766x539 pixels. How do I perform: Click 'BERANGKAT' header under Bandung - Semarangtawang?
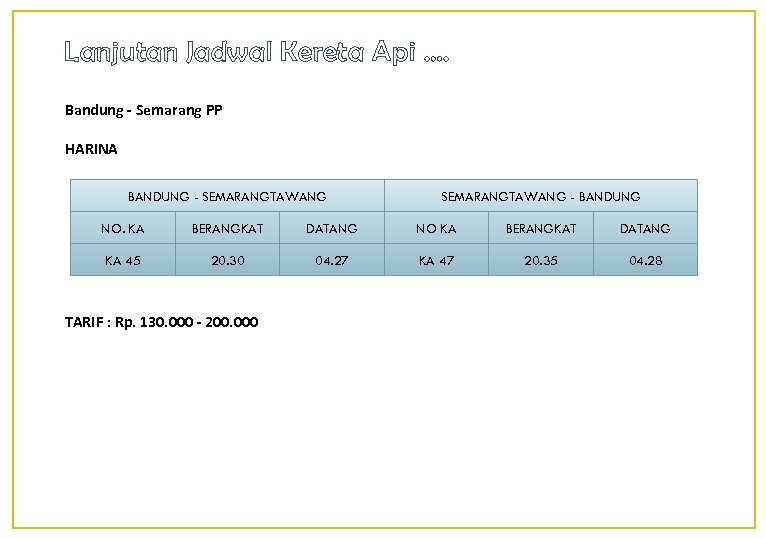pos(227,228)
